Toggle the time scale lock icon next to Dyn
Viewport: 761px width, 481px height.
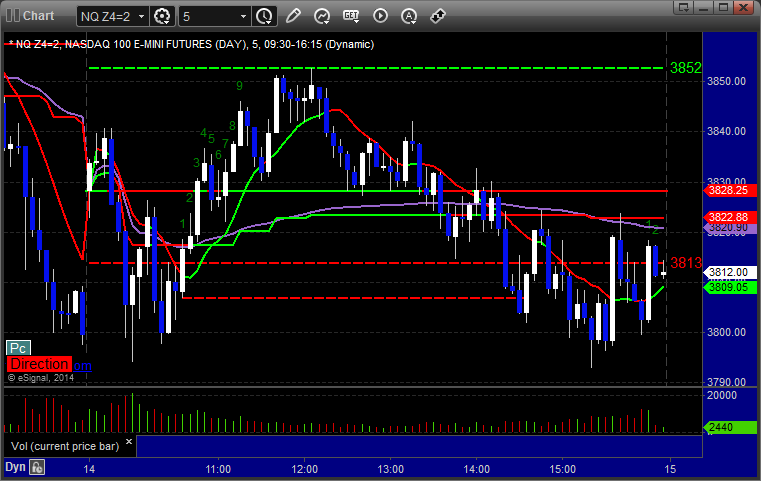(37, 467)
